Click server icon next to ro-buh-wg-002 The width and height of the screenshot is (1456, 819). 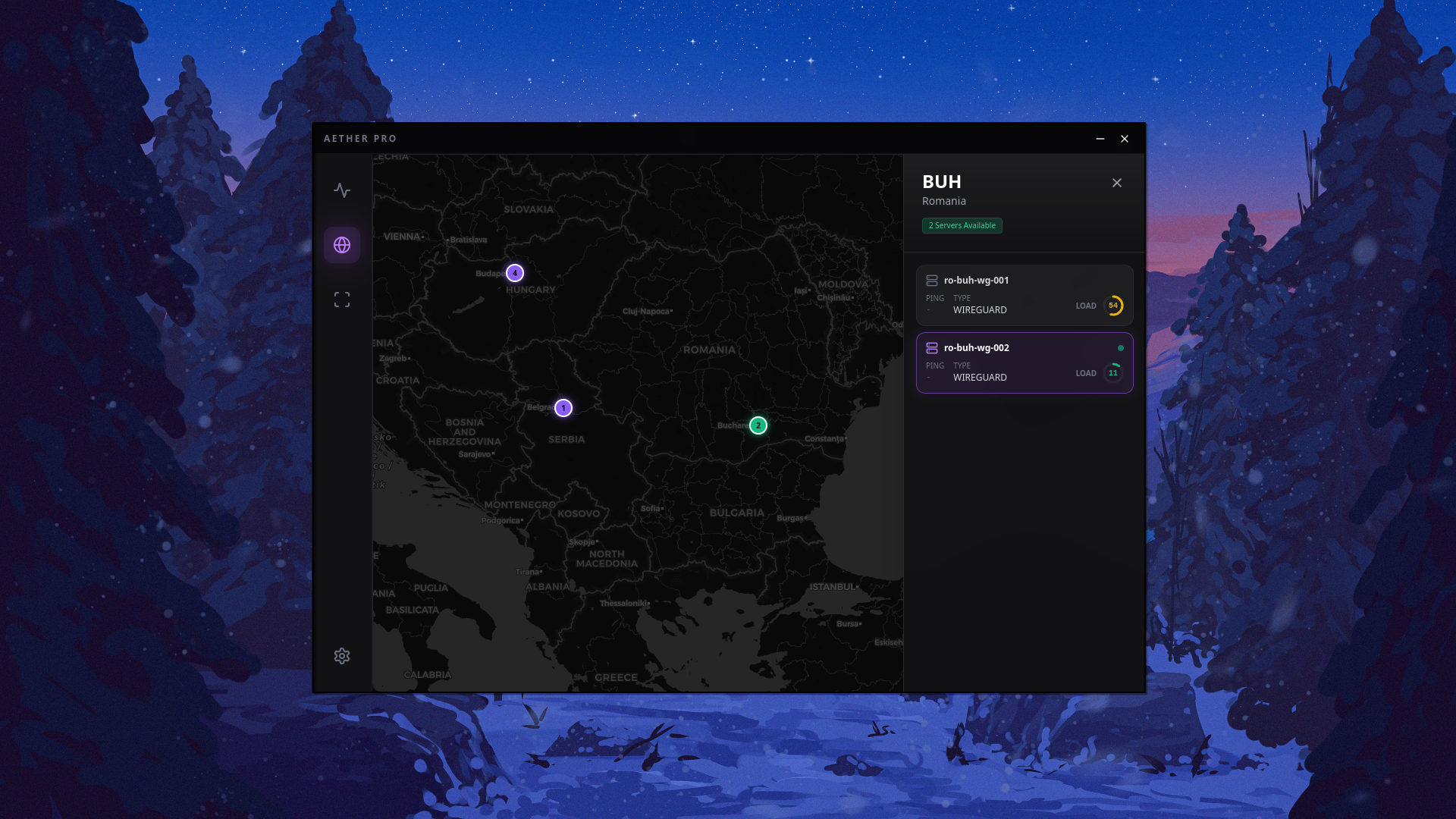(932, 348)
